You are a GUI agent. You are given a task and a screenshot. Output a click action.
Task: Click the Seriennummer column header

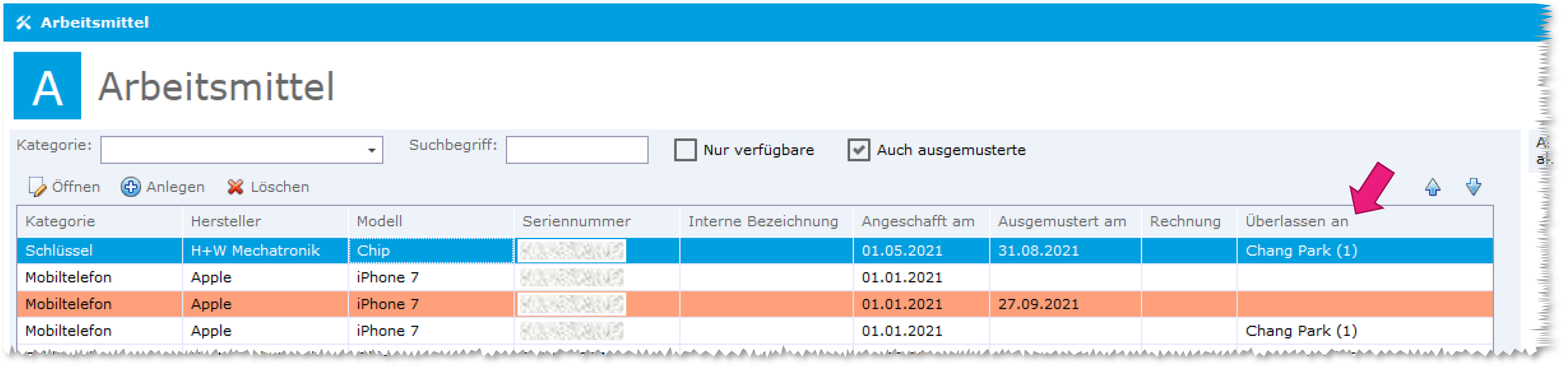point(576,222)
